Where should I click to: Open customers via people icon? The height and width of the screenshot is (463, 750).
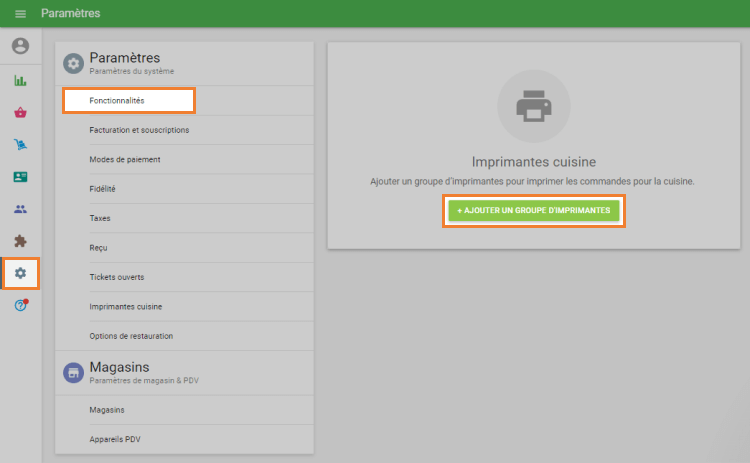coord(20,209)
